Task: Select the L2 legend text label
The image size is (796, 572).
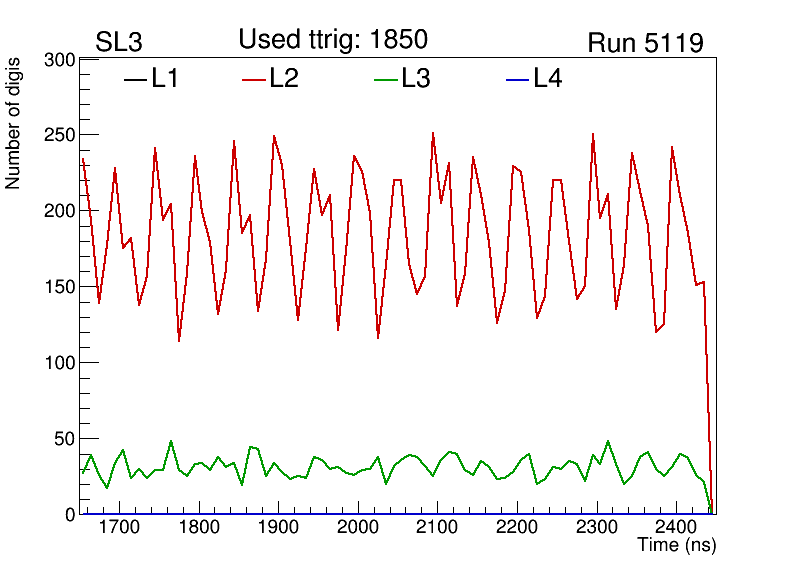Action: click(284, 79)
